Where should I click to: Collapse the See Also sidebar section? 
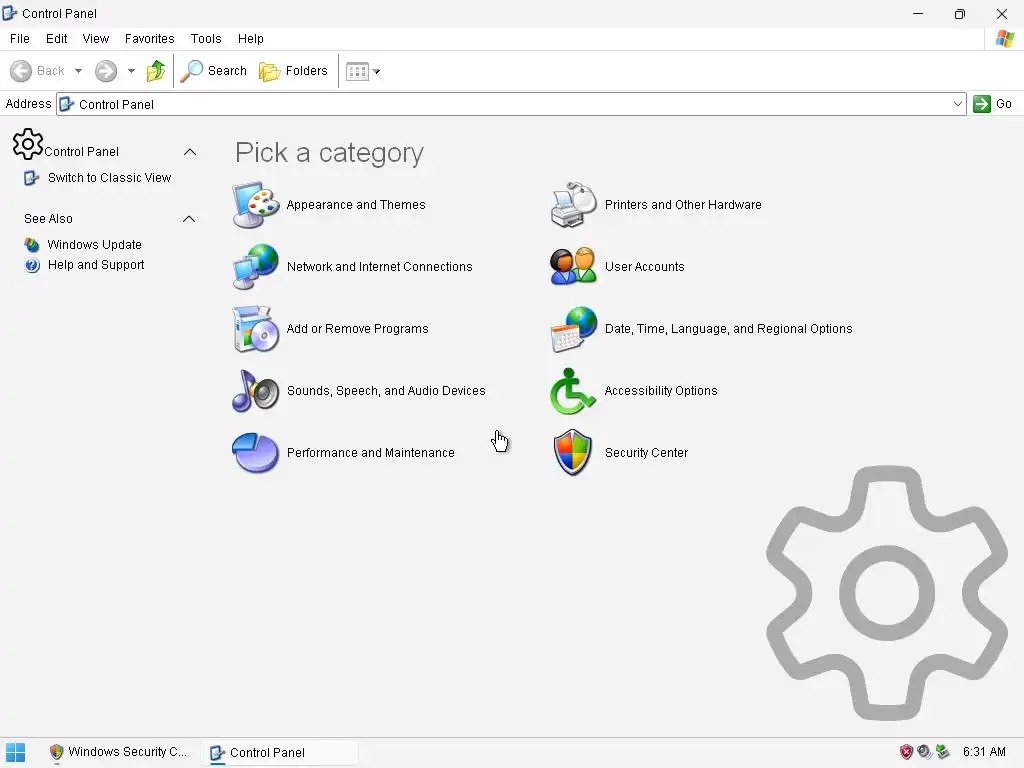(x=189, y=219)
